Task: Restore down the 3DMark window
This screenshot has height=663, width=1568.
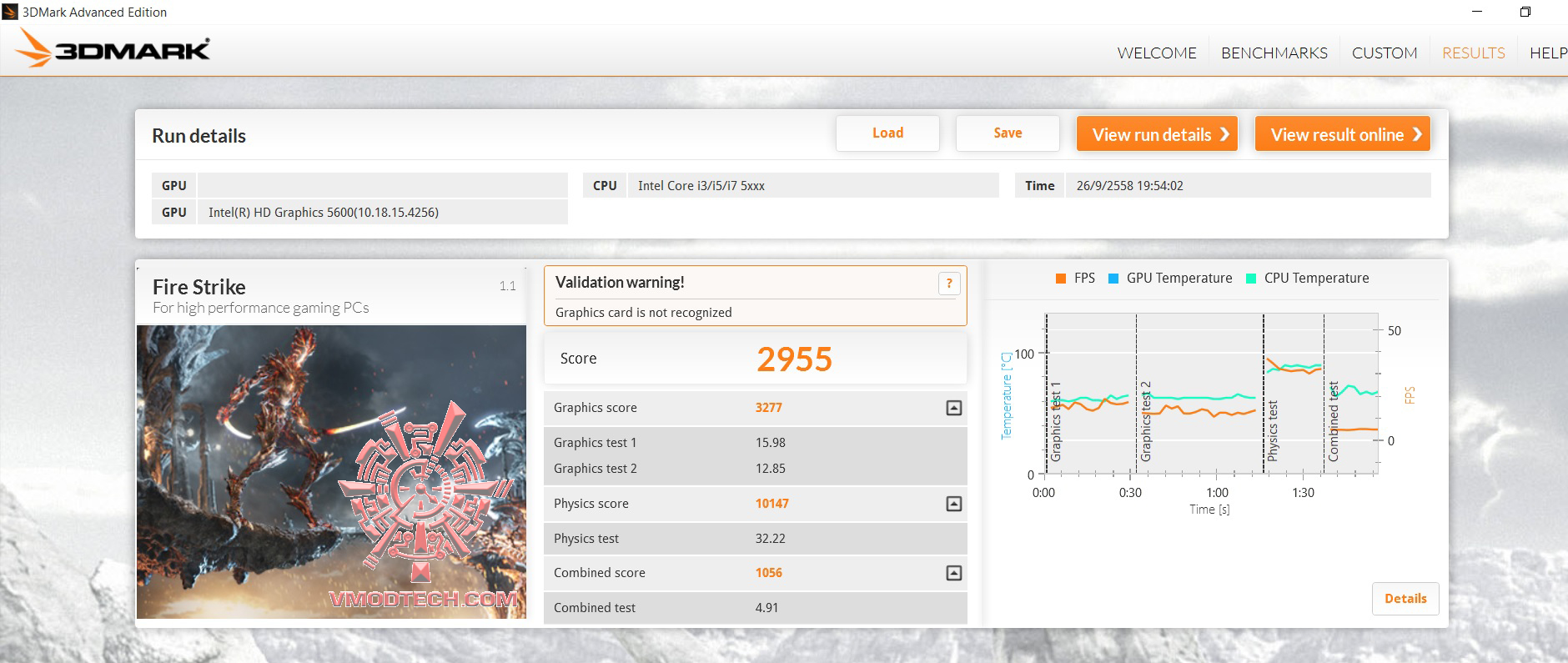Action: point(1525,12)
